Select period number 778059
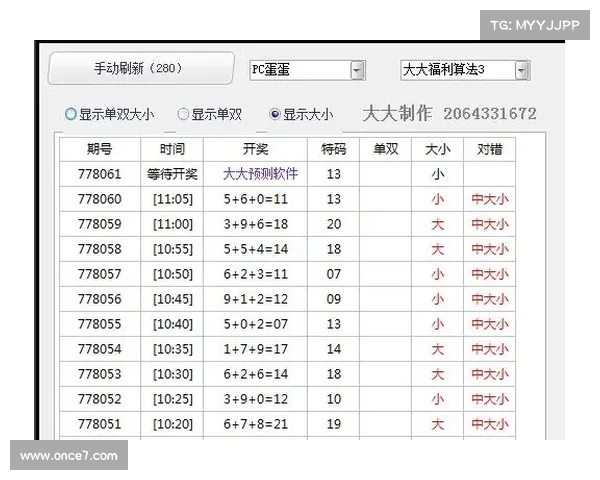This screenshot has width=600, height=480. coord(99,224)
